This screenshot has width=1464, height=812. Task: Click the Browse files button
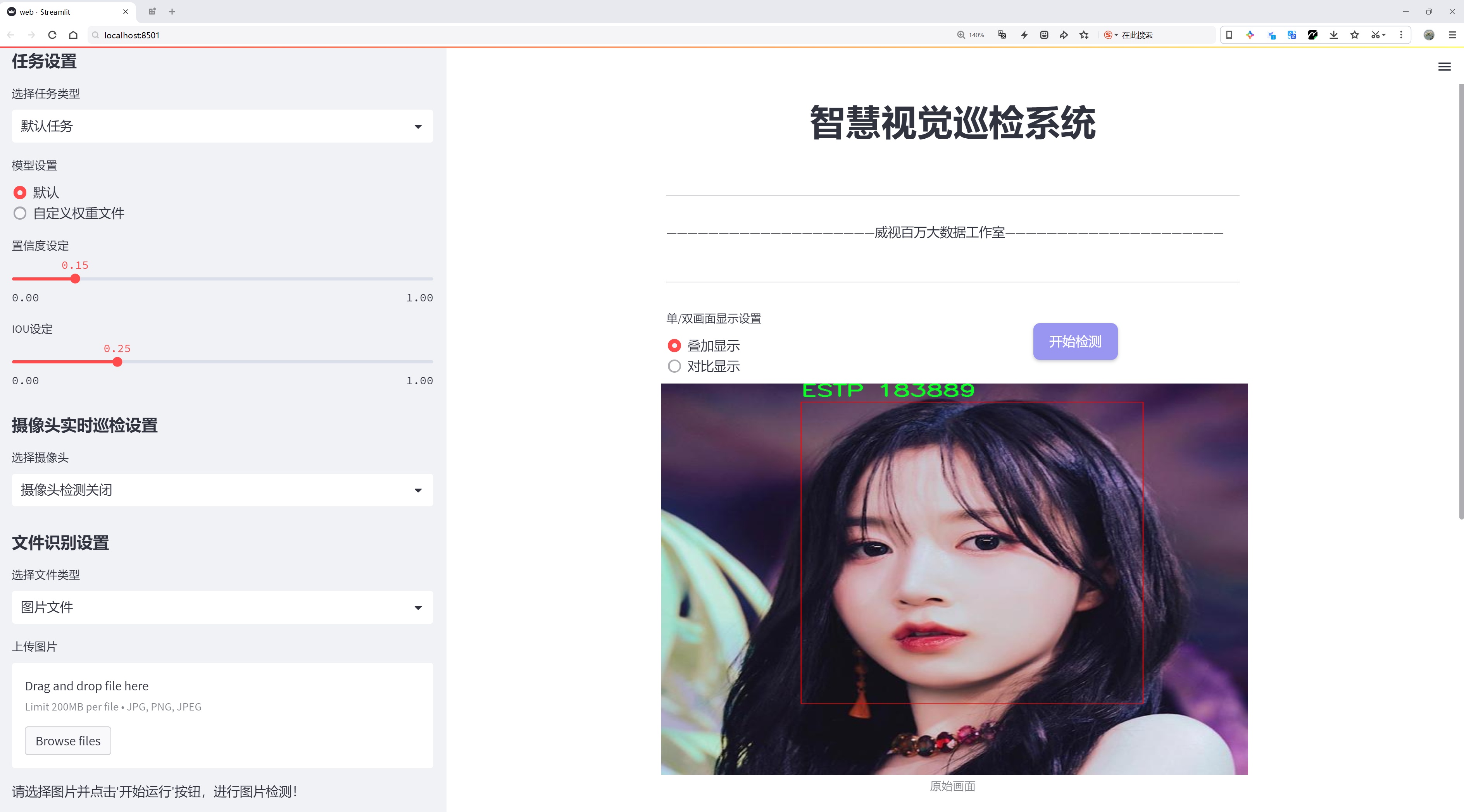click(67, 741)
